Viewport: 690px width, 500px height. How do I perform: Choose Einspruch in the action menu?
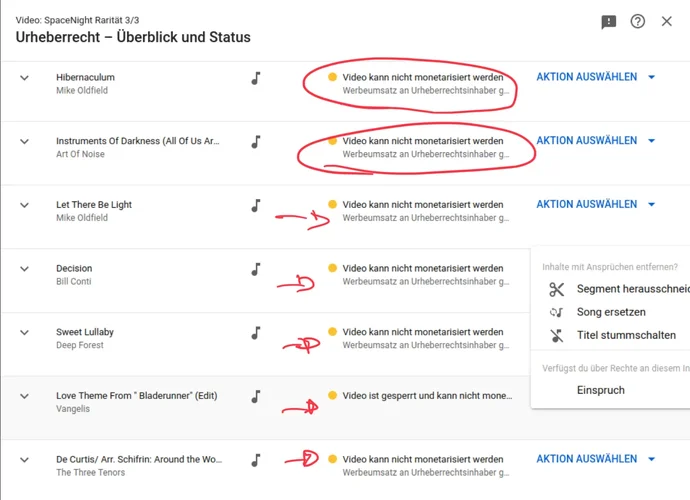[600, 390]
